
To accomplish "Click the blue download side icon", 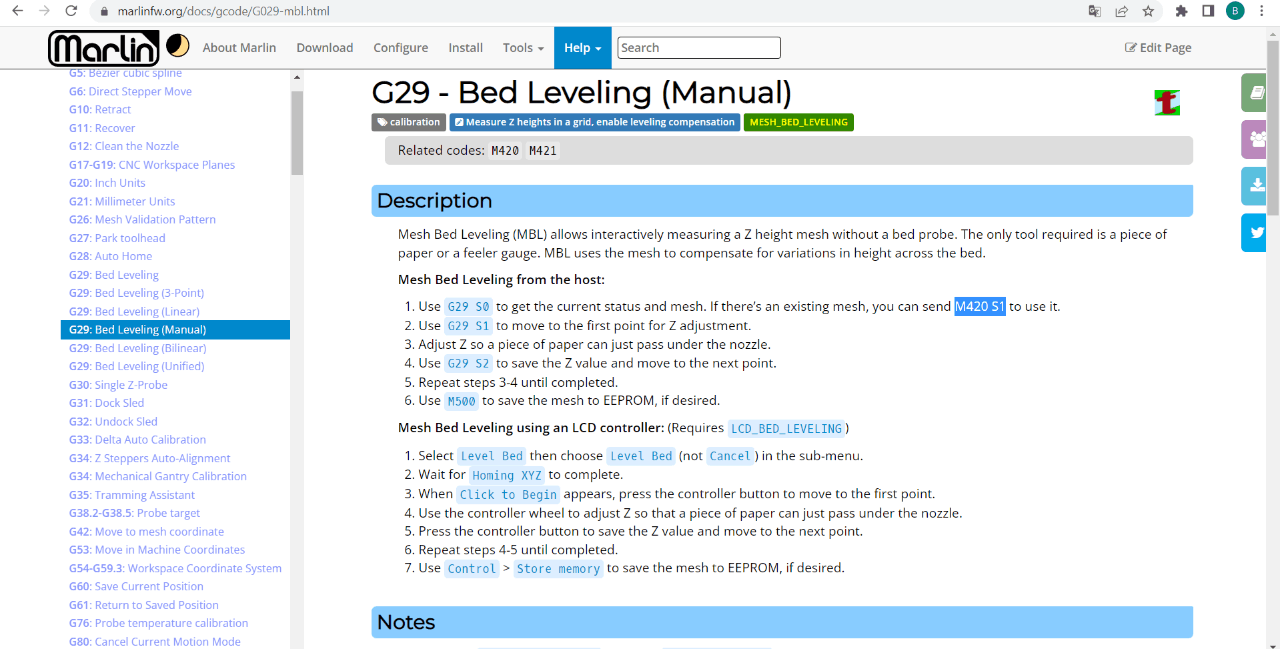I will (1254, 186).
